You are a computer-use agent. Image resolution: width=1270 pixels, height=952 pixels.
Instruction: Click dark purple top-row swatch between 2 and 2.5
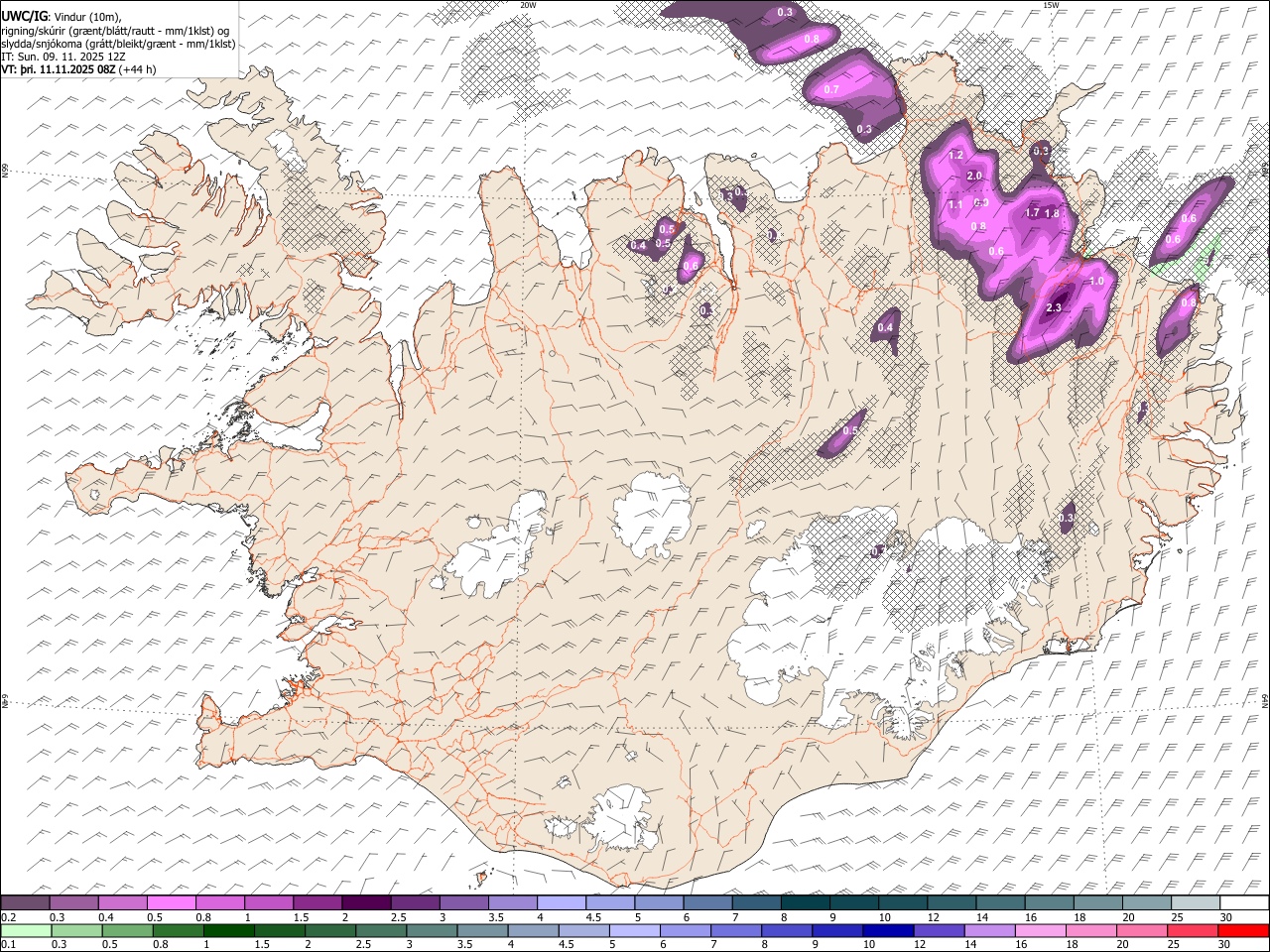365,902
